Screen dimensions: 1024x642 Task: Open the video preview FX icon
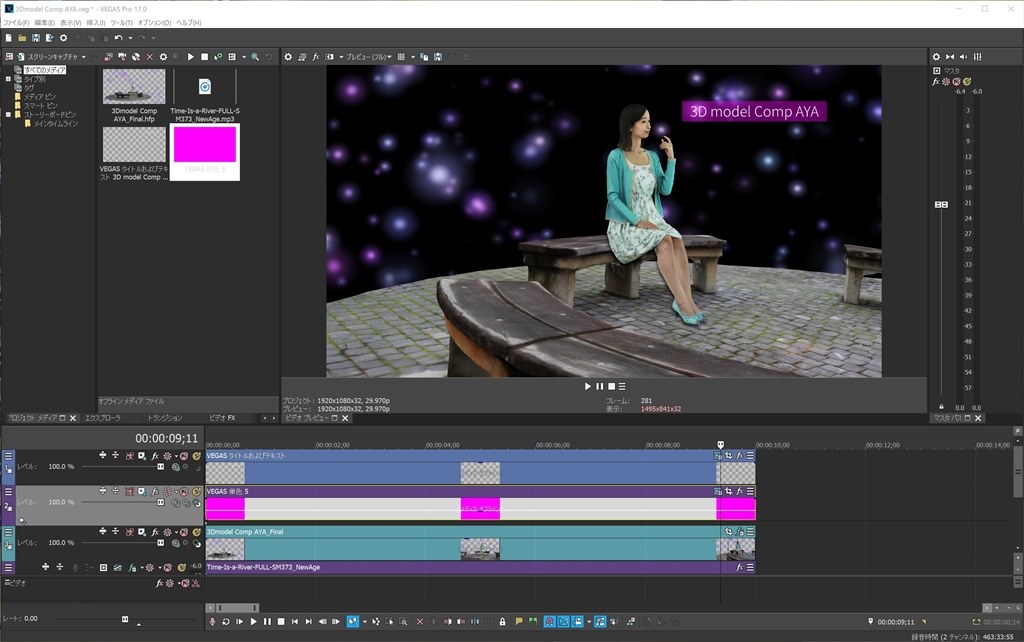coord(316,57)
